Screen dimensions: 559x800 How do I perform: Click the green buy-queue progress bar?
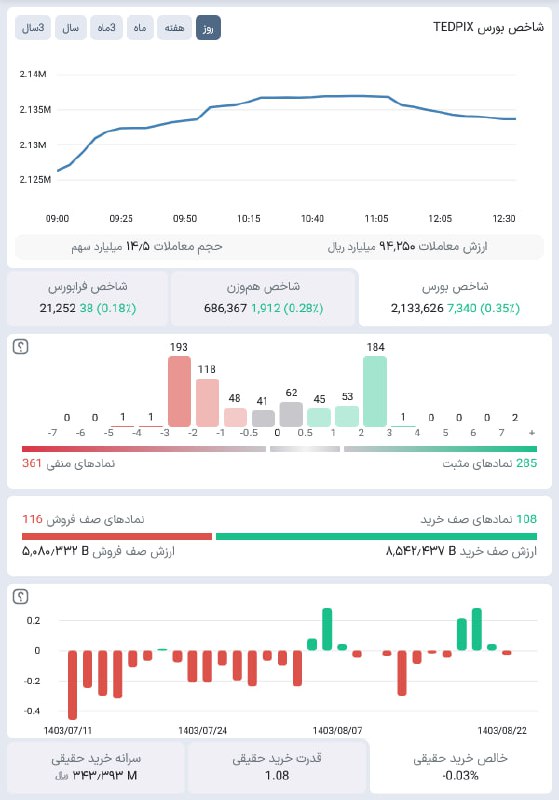pos(376,536)
